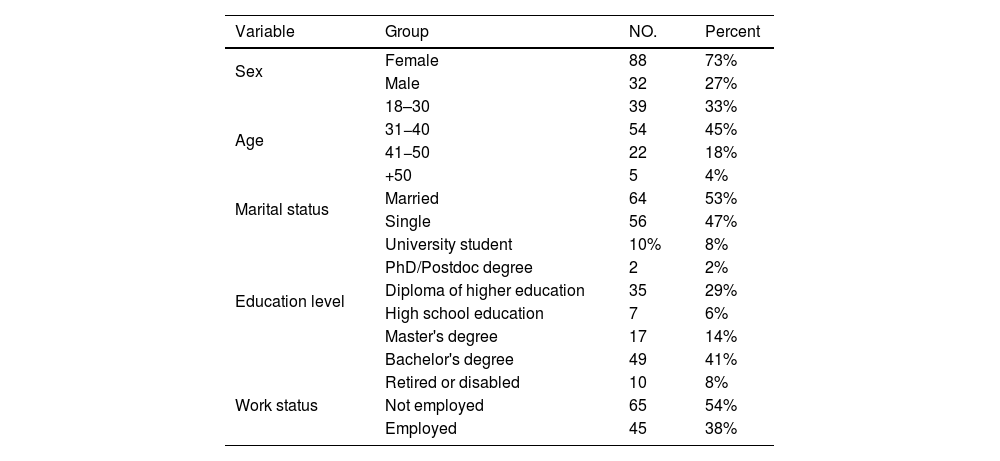Image resolution: width=1000 pixels, height=461 pixels.
Task: Click the Master's degree cell
Action: pyautogui.click(x=441, y=337)
